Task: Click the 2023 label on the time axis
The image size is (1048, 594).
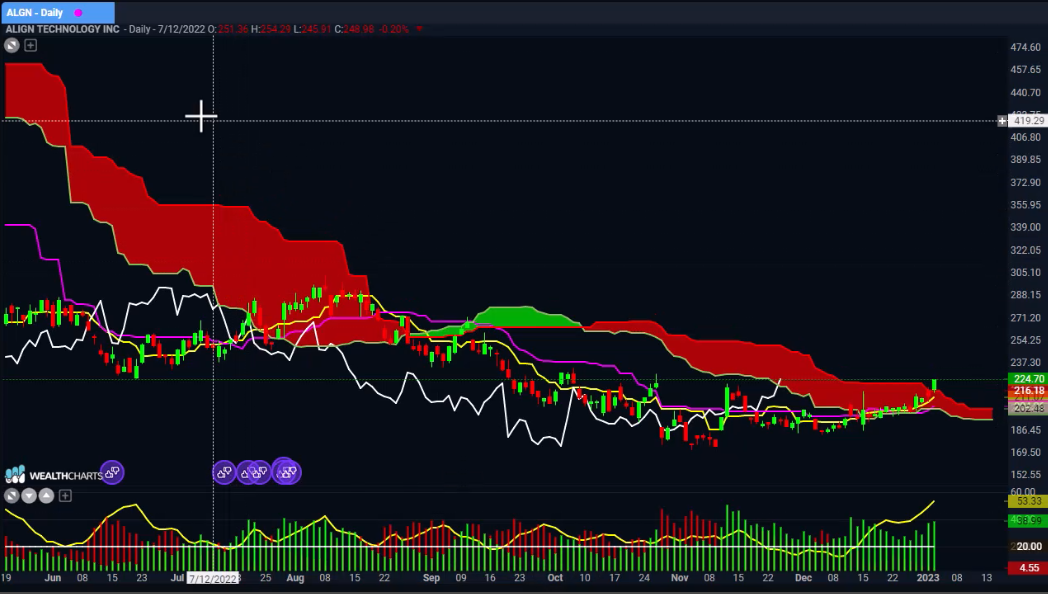Action: pyautogui.click(x=928, y=578)
